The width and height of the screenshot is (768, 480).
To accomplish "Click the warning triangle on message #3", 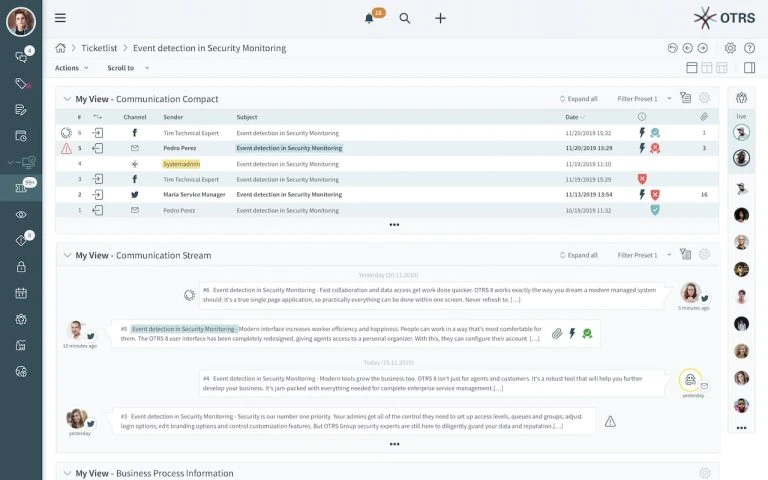I will point(610,421).
